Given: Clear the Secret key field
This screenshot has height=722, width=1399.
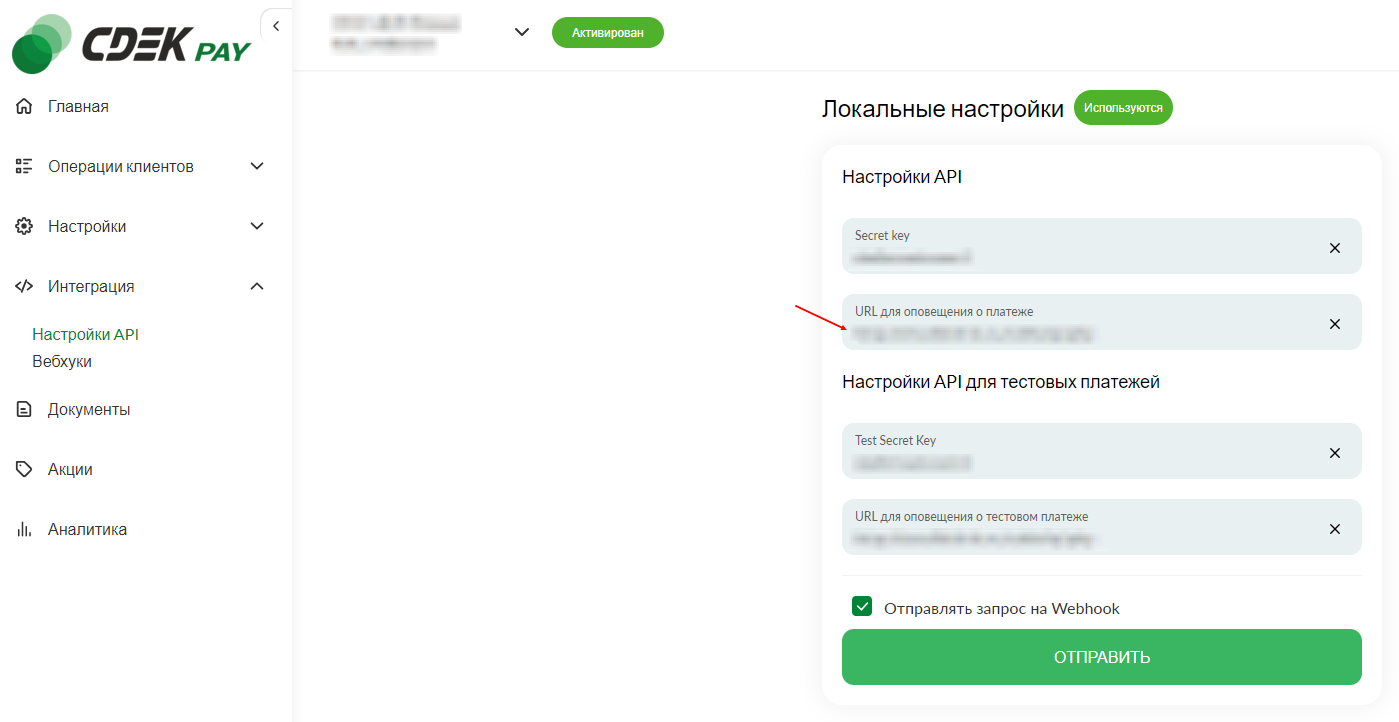Looking at the screenshot, I should 1335,248.
